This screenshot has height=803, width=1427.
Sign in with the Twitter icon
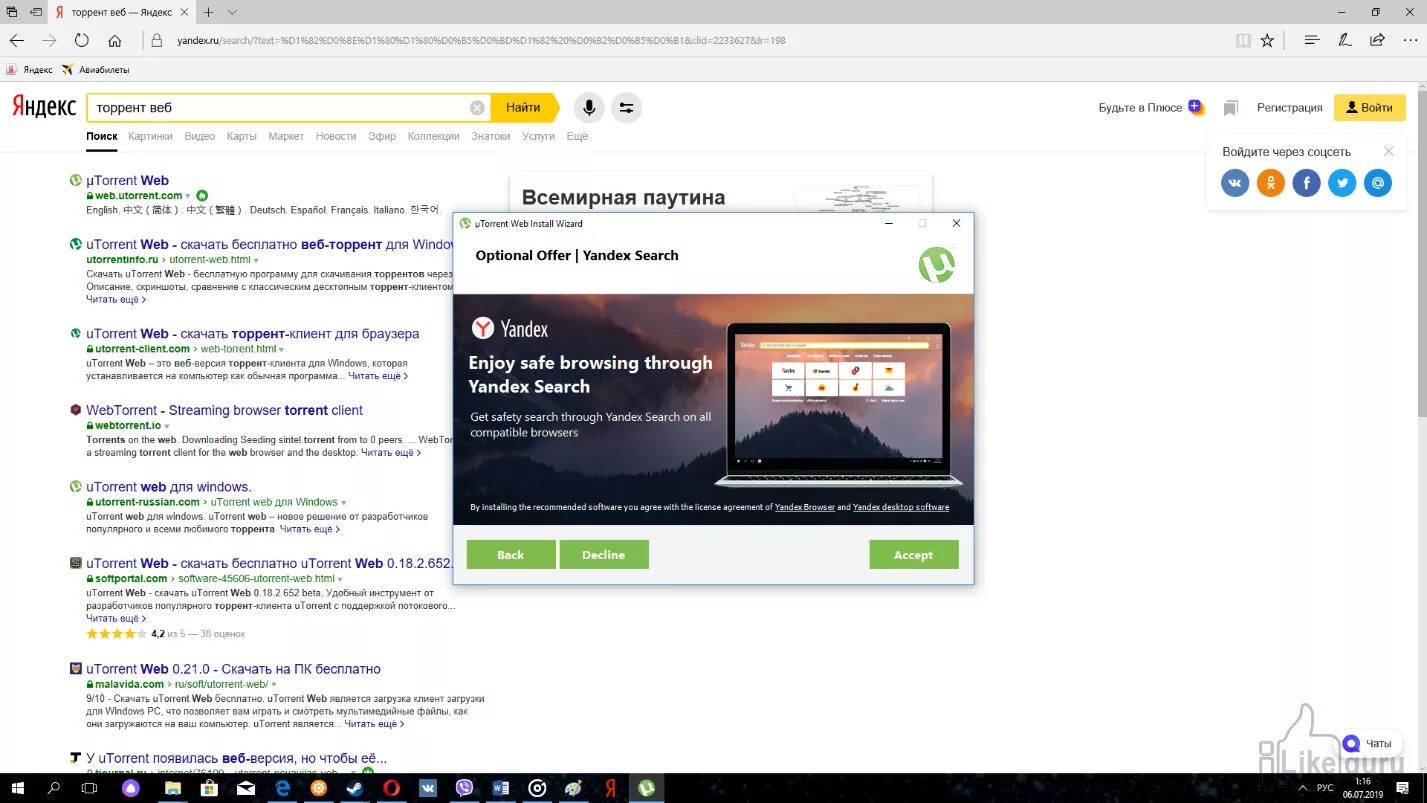[x=1342, y=183]
